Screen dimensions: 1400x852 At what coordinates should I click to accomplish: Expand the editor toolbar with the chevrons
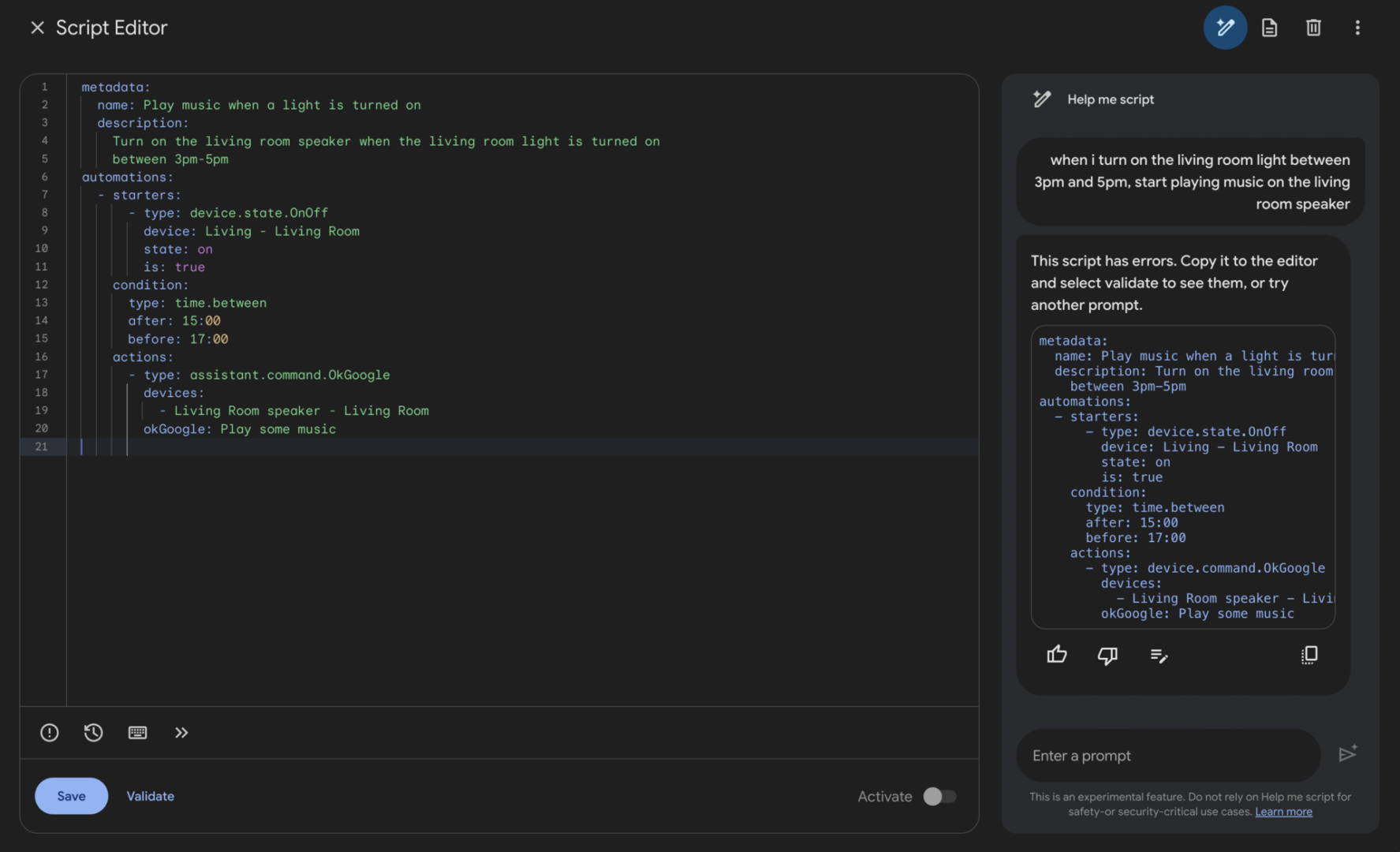[181, 732]
